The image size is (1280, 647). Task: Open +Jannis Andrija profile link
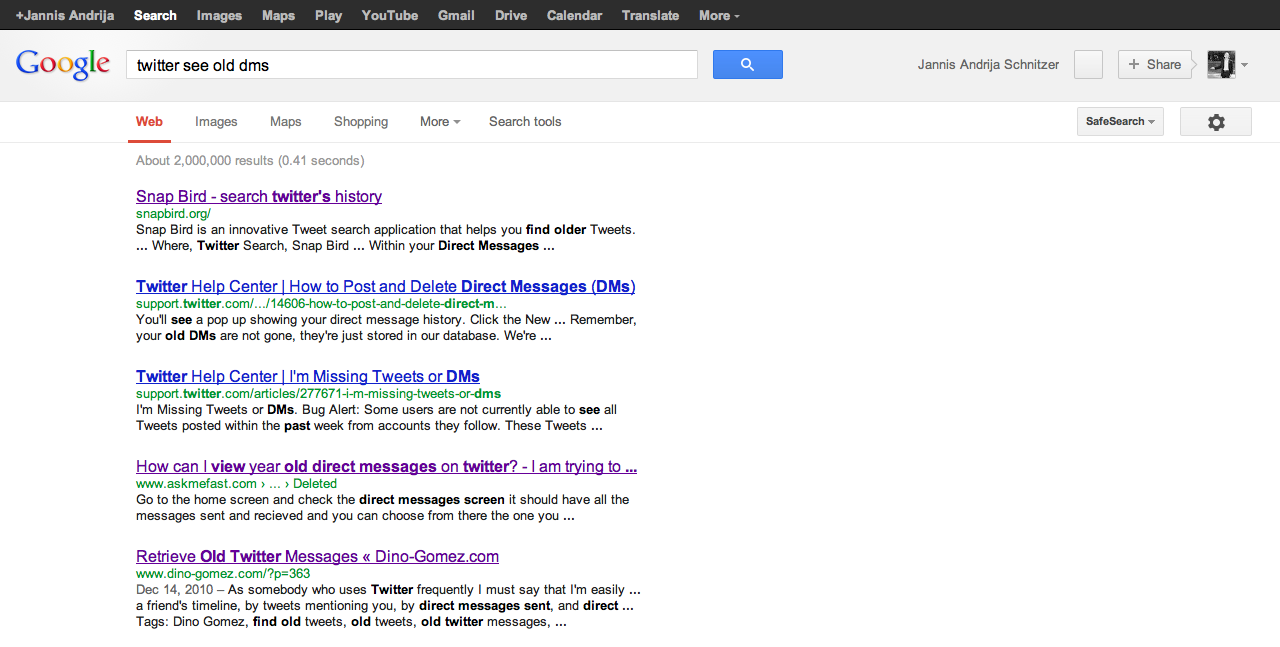click(65, 15)
